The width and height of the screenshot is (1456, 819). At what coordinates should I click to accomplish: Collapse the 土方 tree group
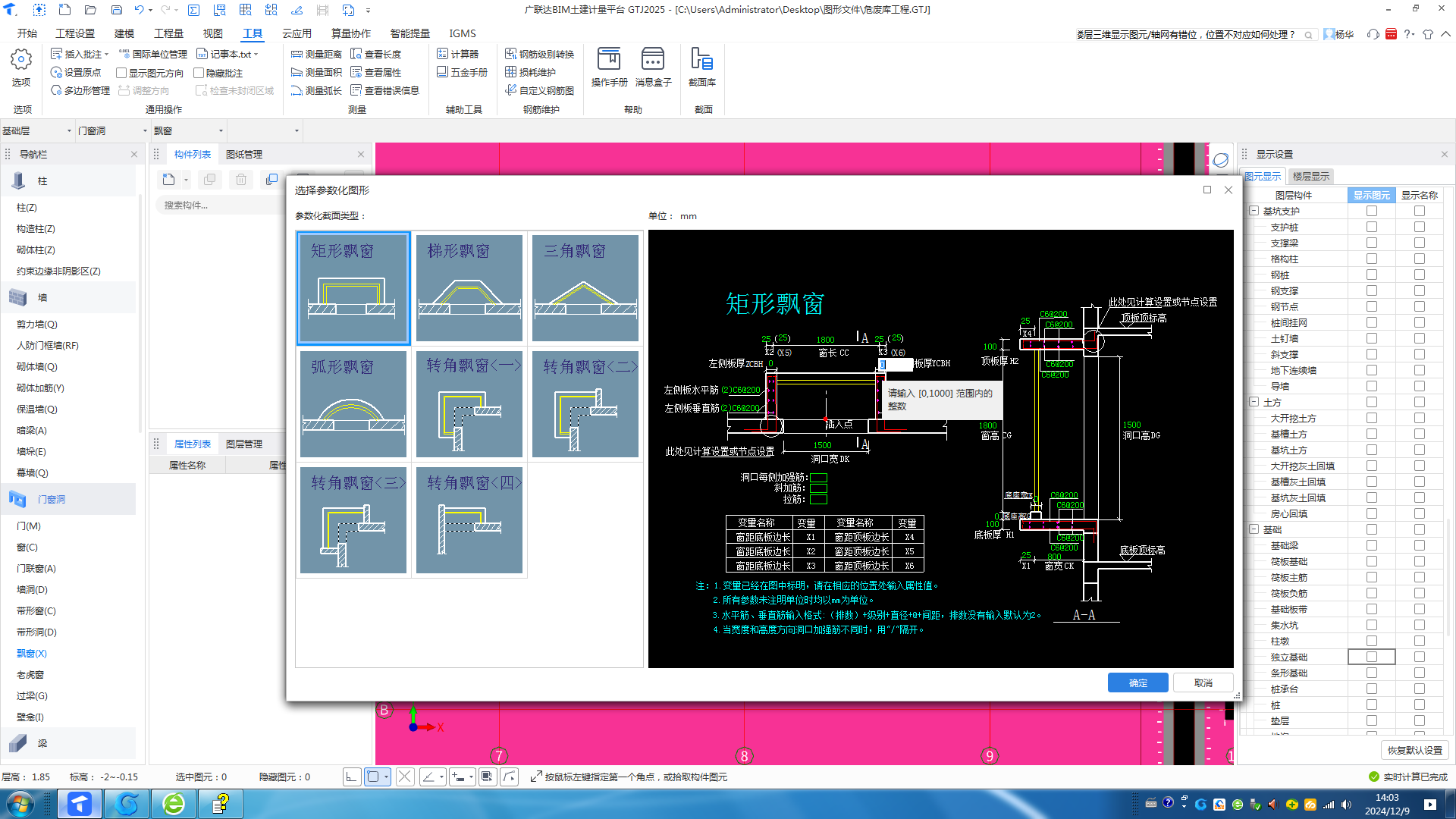pyautogui.click(x=1254, y=402)
